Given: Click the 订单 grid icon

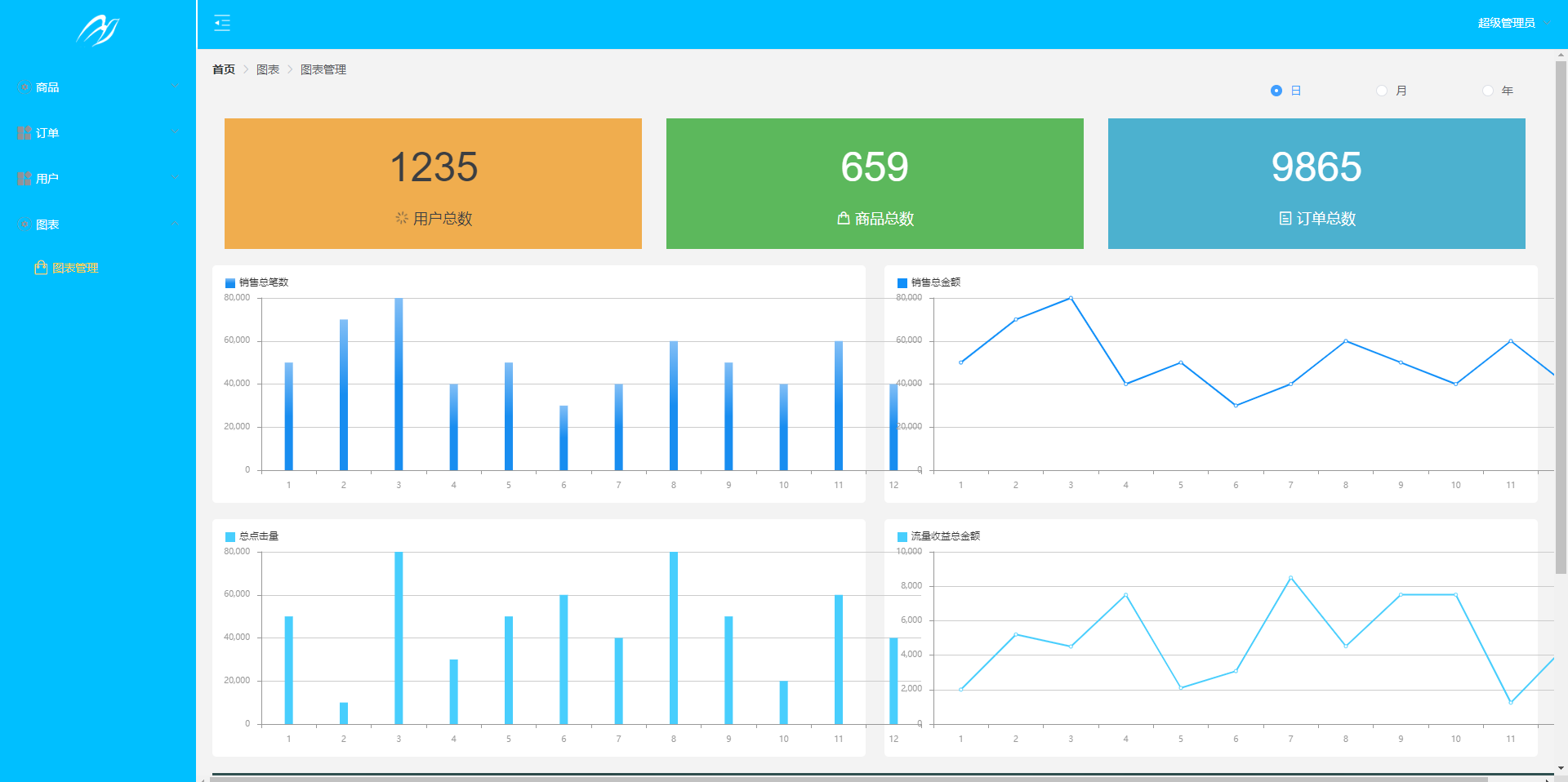Looking at the screenshot, I should click(x=24, y=133).
